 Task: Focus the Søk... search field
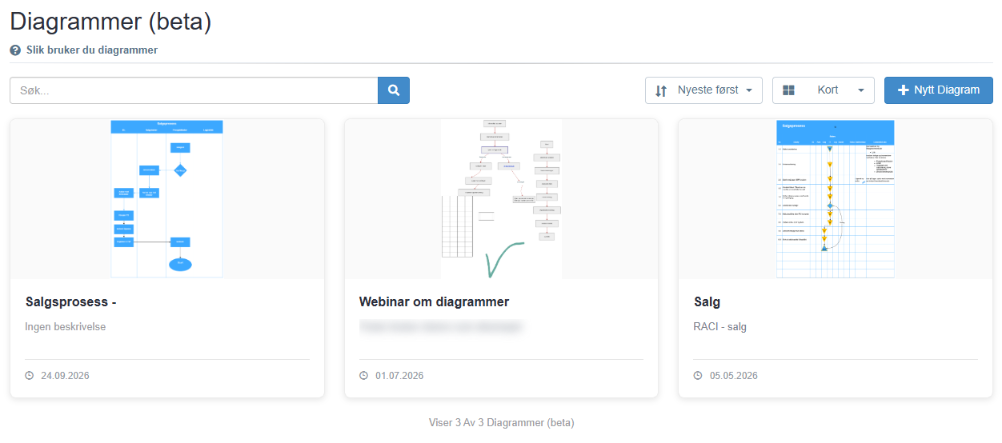click(194, 90)
